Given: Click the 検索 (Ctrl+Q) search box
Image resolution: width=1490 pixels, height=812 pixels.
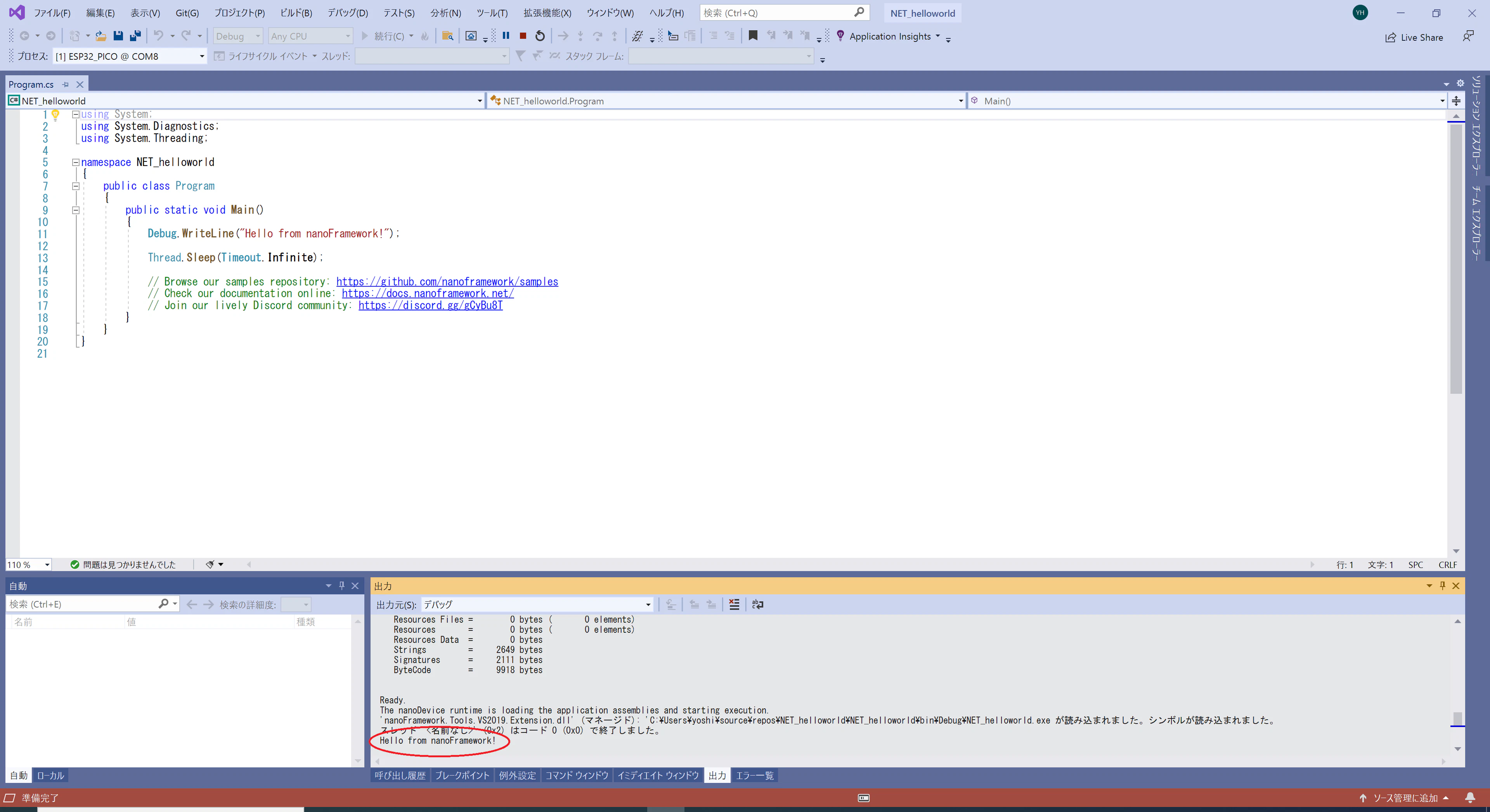Looking at the screenshot, I should coord(775,13).
